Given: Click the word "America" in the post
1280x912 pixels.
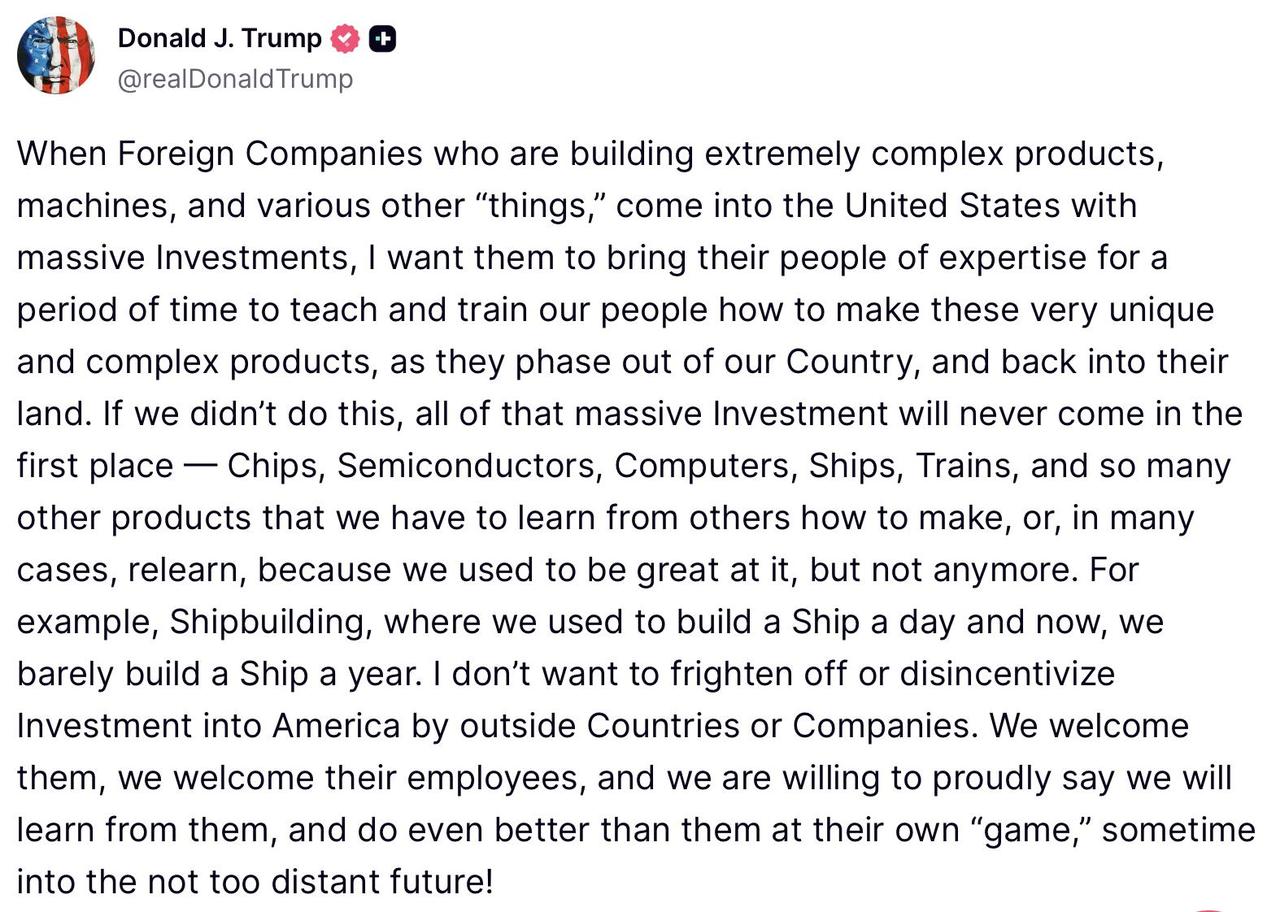Looking at the screenshot, I should click(336, 726).
